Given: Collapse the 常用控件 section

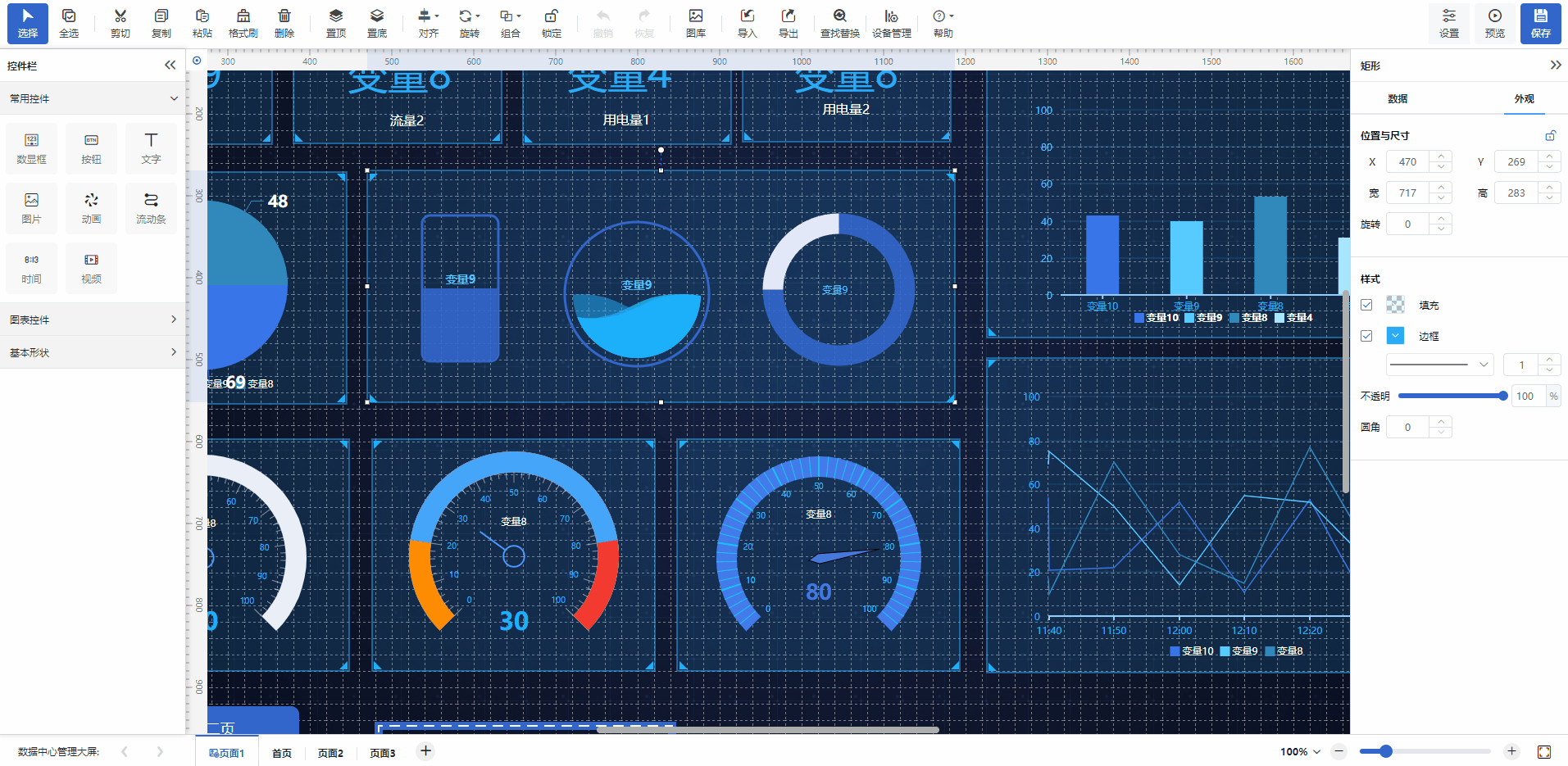Looking at the screenshot, I should coord(93,98).
